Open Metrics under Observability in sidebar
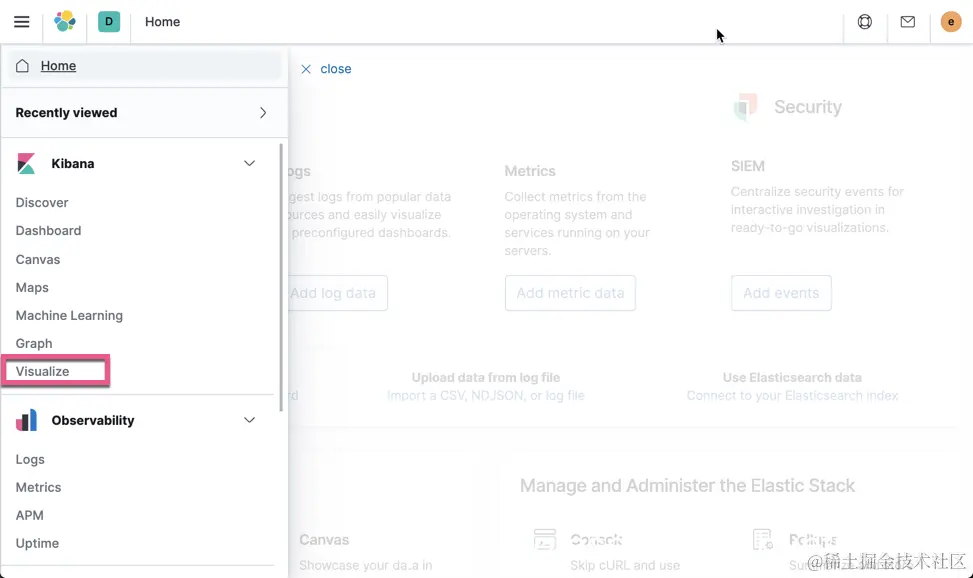973x578 pixels. [38, 487]
